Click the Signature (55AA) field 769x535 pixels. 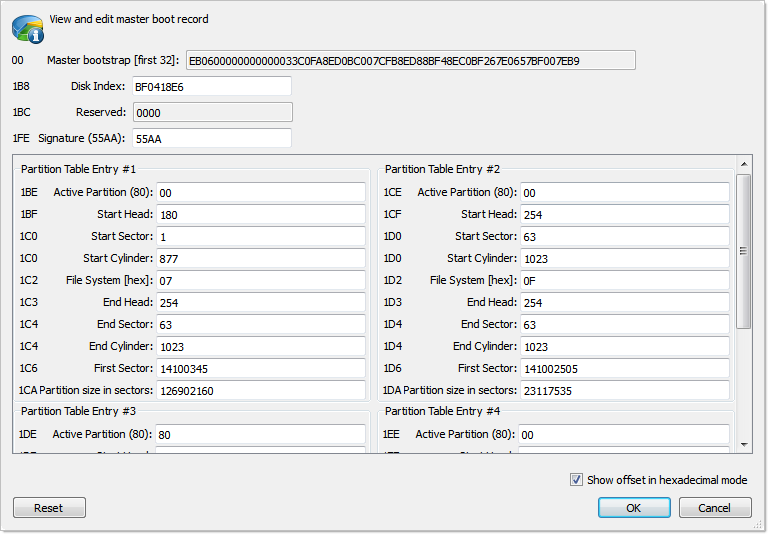pyautogui.click(x=211, y=138)
